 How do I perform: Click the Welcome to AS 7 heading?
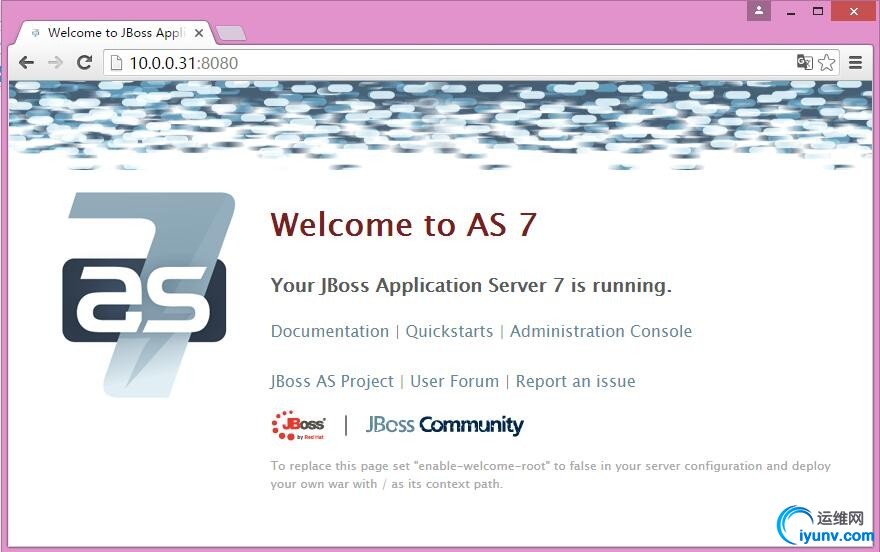coord(403,224)
